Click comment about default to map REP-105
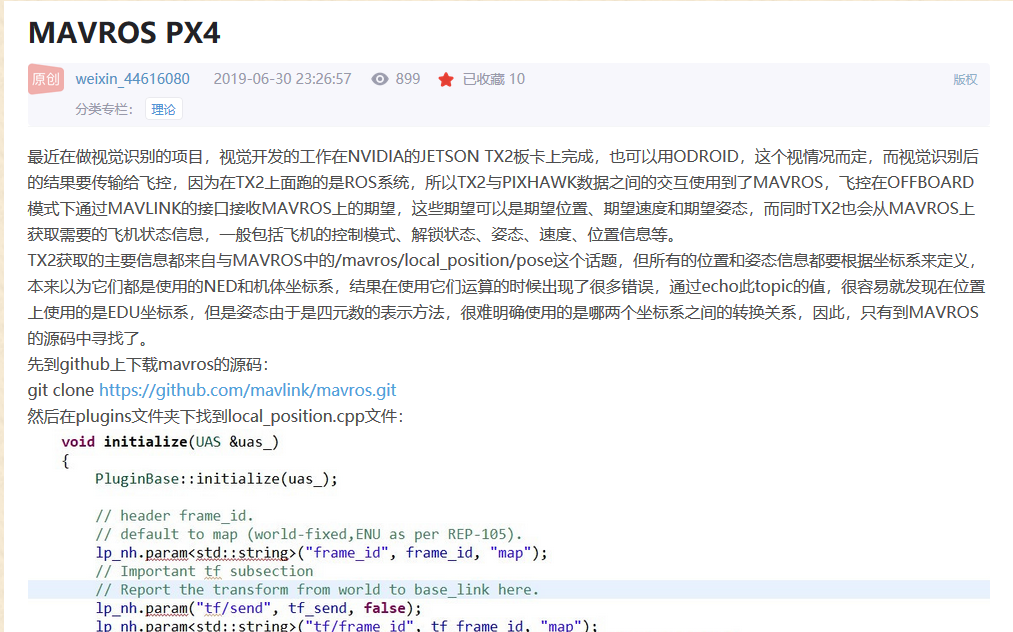Screen dimensions: 1013x632 308,534
